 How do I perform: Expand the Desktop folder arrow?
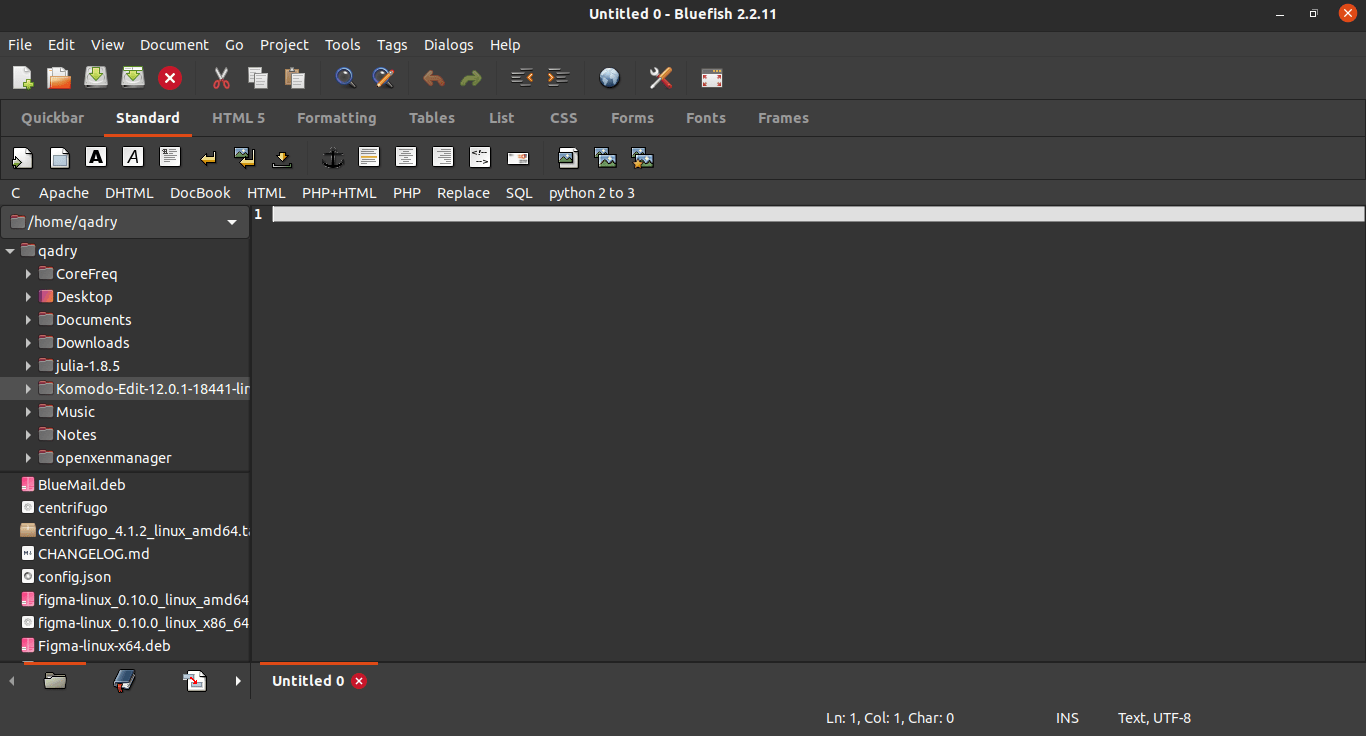pyautogui.click(x=28, y=297)
